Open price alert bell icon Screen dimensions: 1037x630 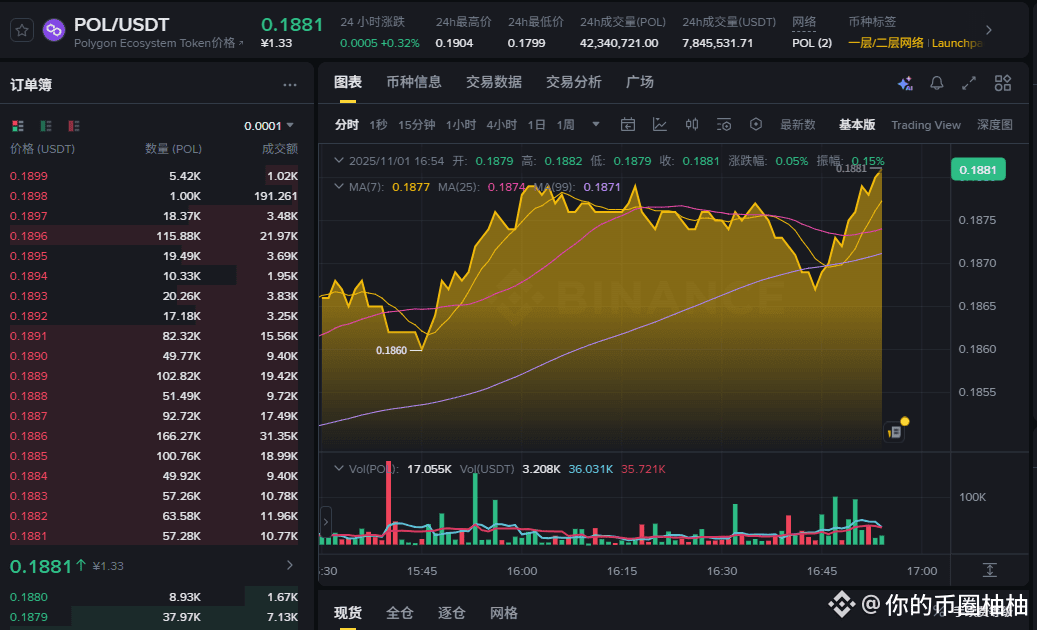click(x=936, y=83)
